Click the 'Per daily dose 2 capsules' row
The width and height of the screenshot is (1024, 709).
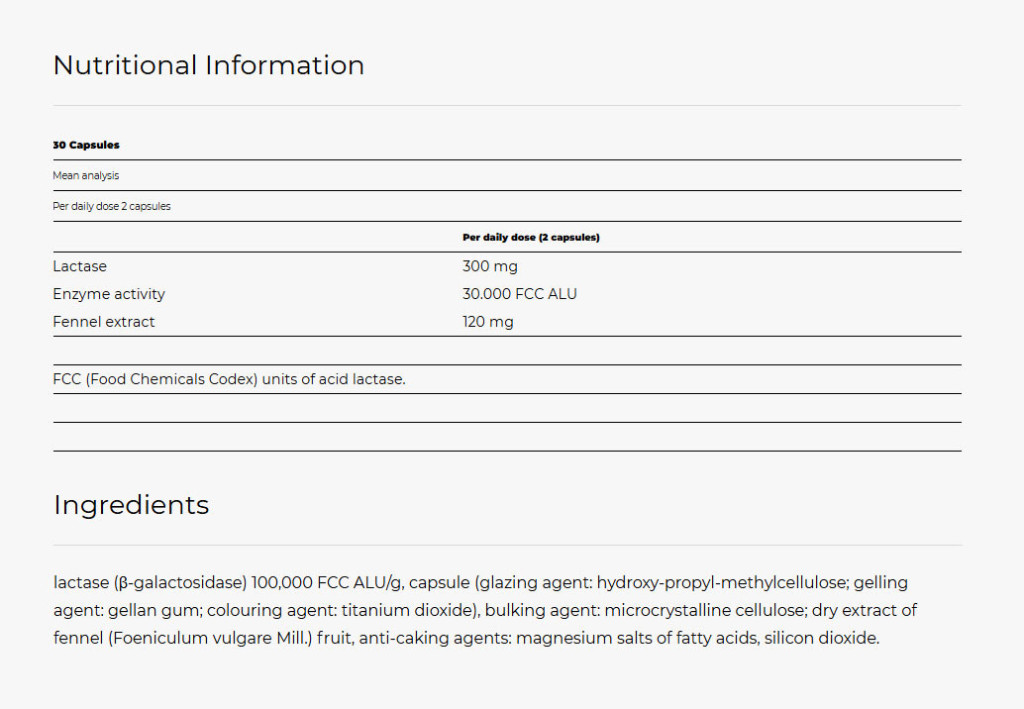click(112, 206)
